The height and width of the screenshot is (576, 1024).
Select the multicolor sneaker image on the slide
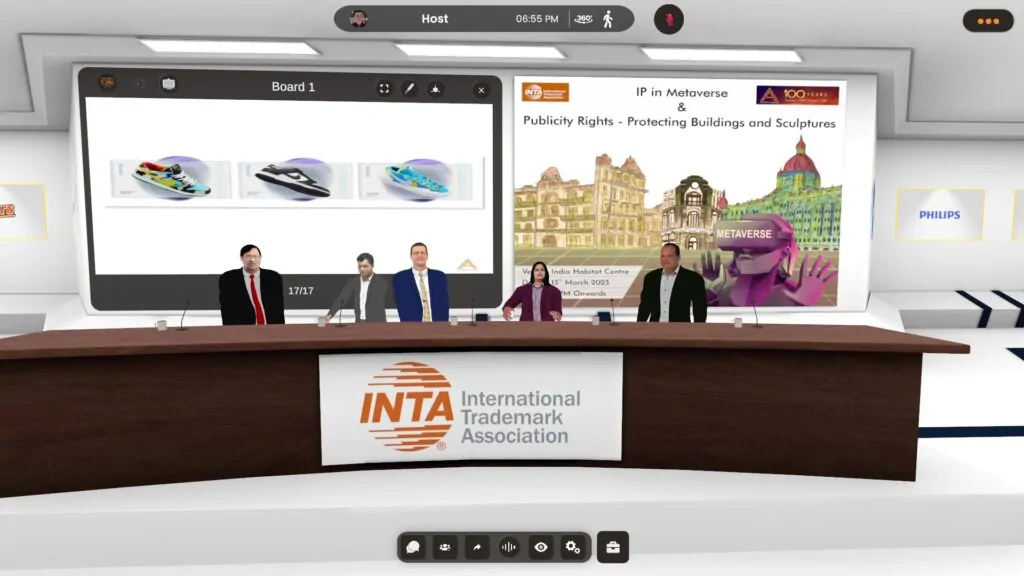click(170, 178)
